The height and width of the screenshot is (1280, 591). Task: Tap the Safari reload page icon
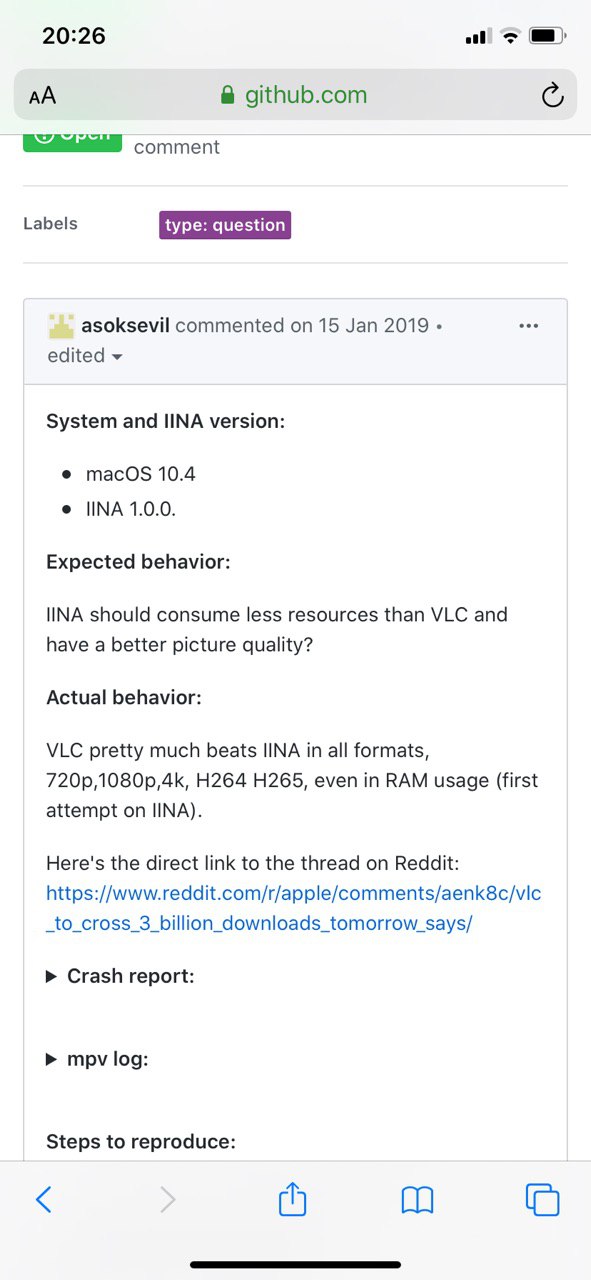point(552,96)
